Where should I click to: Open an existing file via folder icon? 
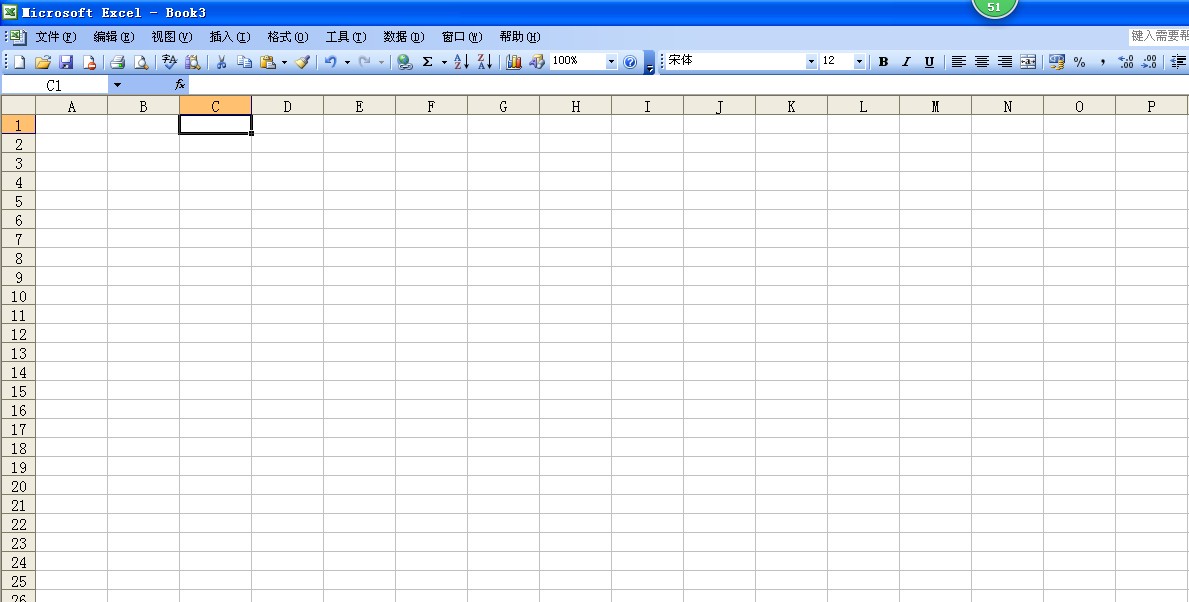(42, 62)
